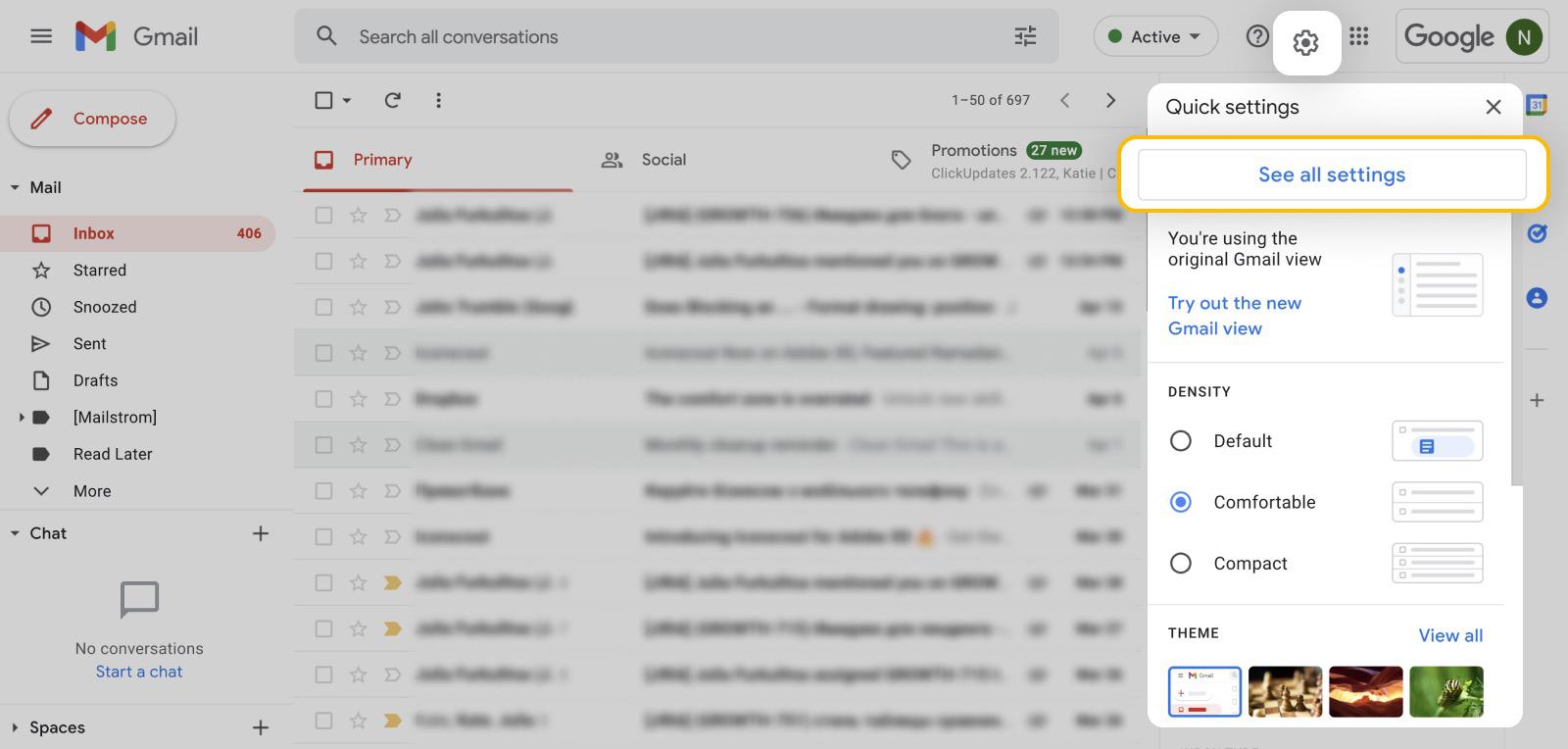Open the main menu hamburger icon
1568x749 pixels.
(x=41, y=37)
